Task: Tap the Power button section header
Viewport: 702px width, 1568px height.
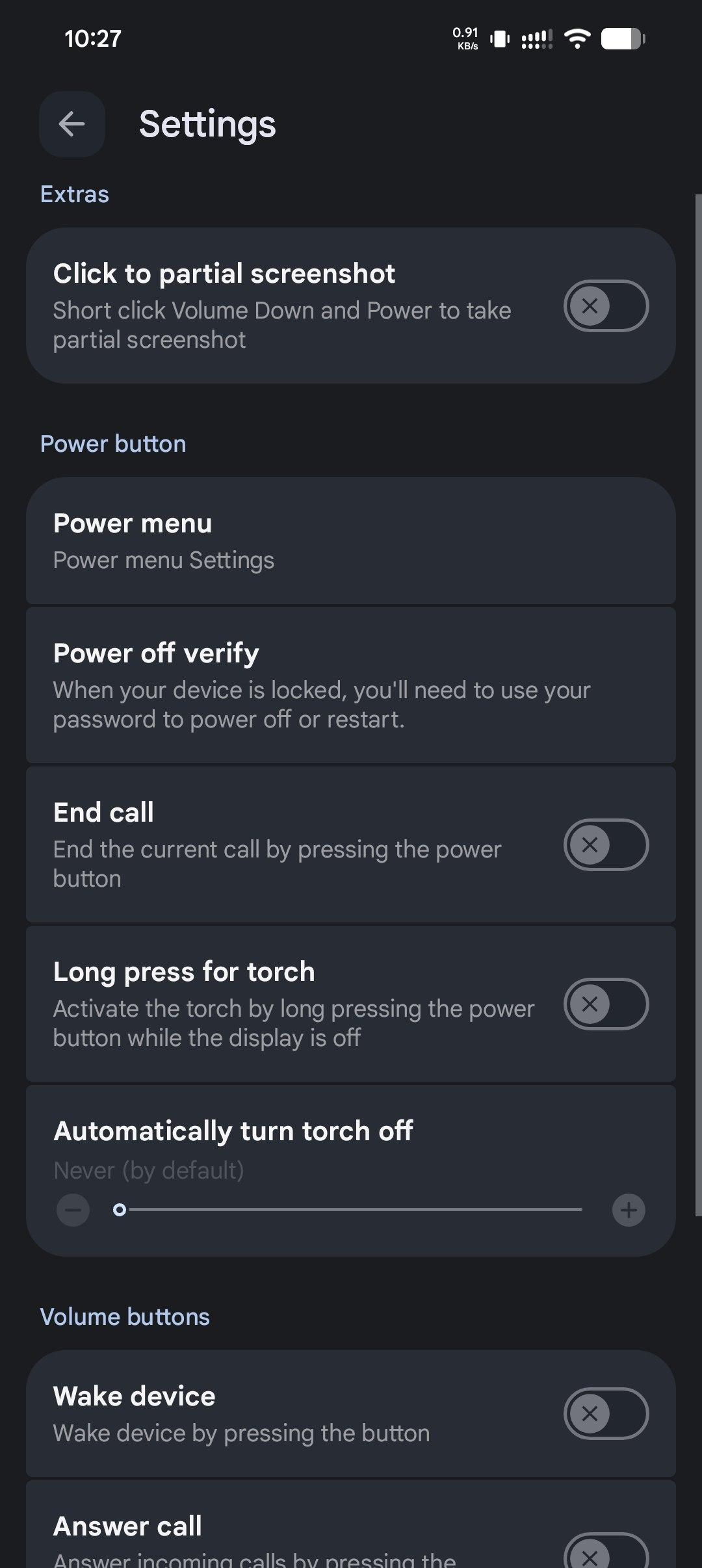Action: [x=113, y=444]
